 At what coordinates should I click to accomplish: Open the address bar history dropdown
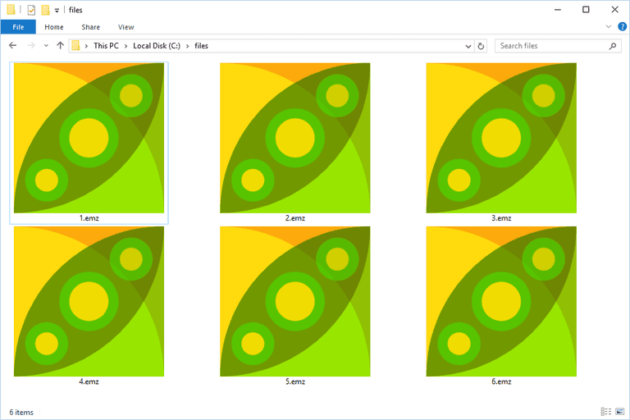click(468, 46)
